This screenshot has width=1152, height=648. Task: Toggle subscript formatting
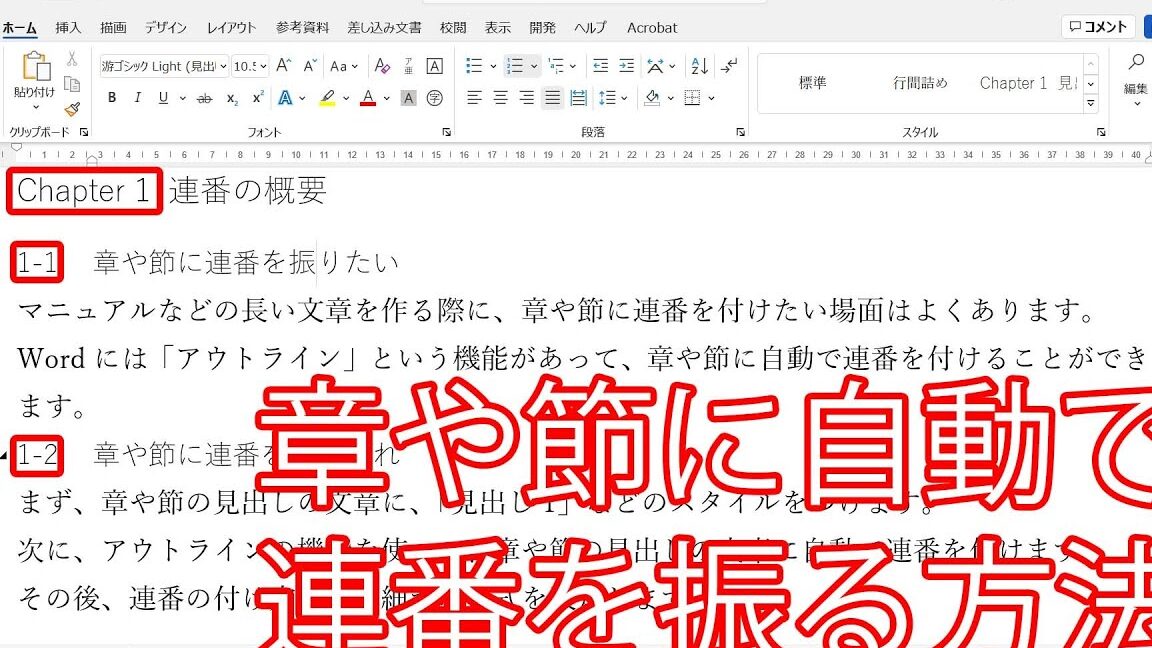click(x=232, y=98)
